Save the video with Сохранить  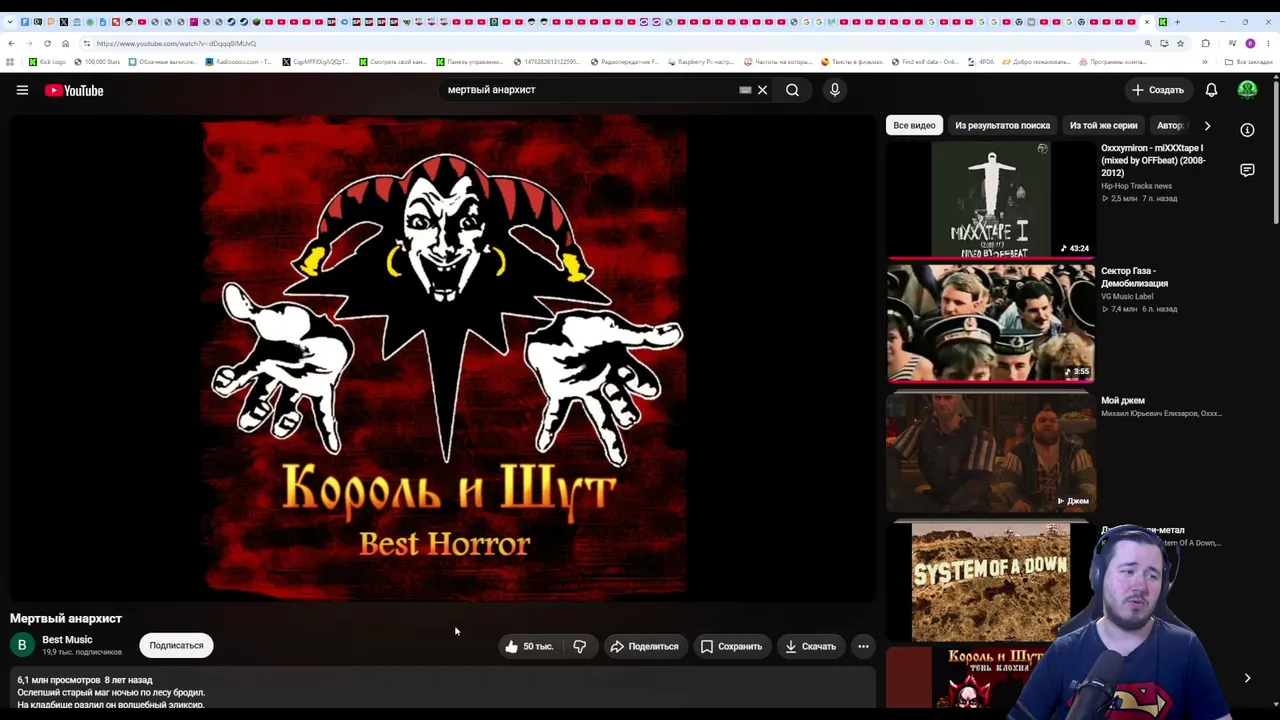pyautogui.click(x=731, y=646)
